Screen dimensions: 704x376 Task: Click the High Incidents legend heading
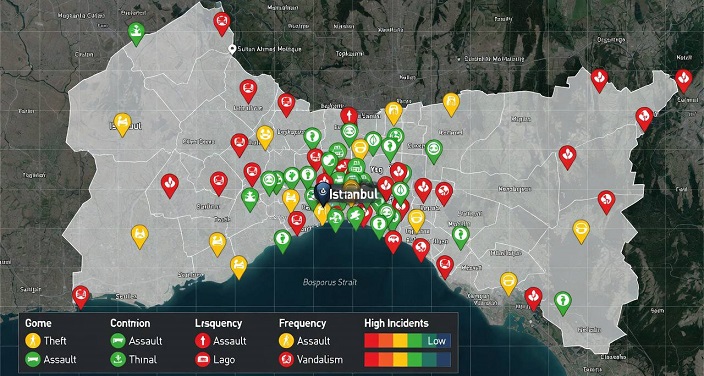[x=396, y=323]
